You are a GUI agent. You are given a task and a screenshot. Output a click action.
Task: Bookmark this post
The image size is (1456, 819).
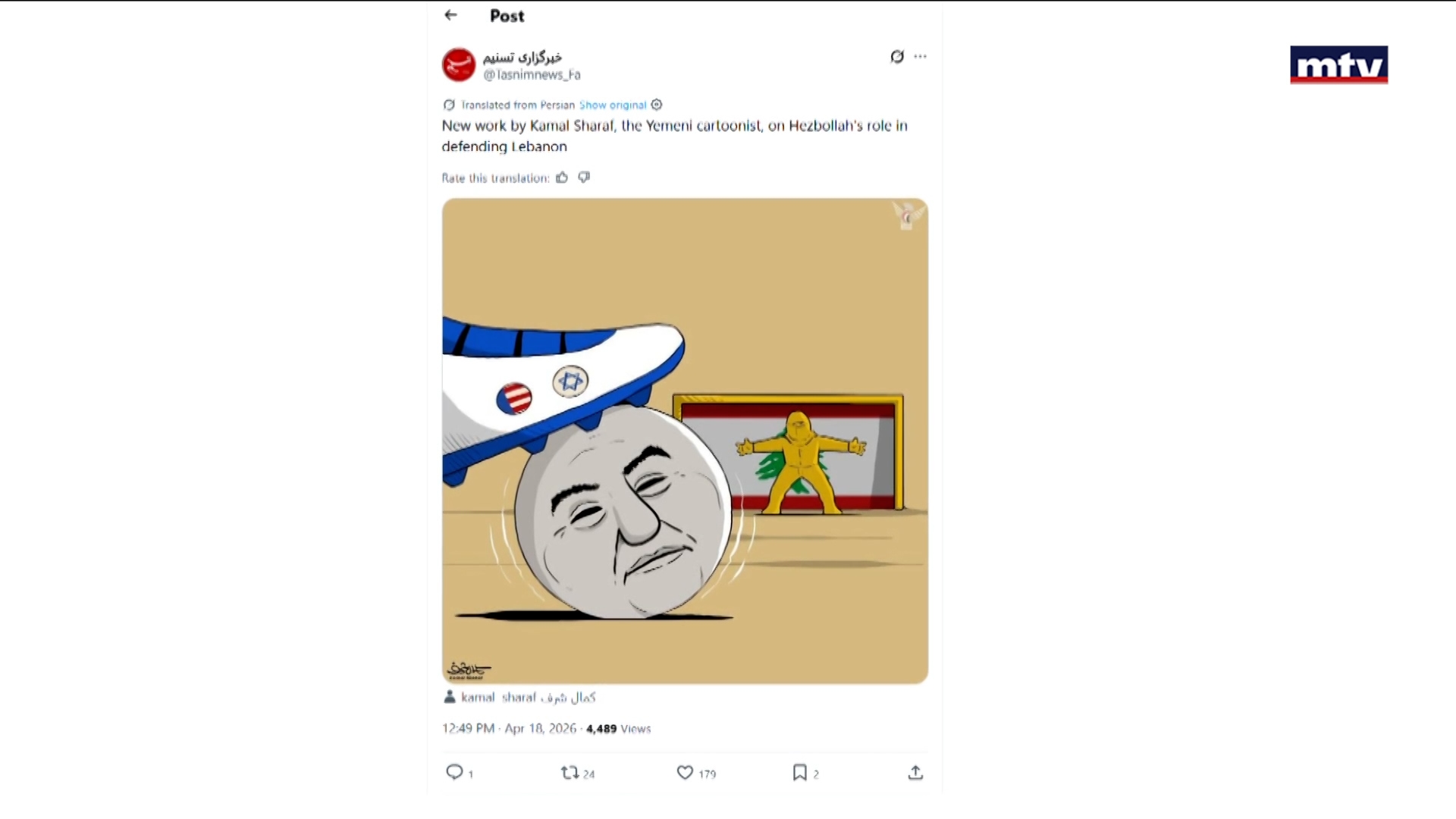point(799,773)
